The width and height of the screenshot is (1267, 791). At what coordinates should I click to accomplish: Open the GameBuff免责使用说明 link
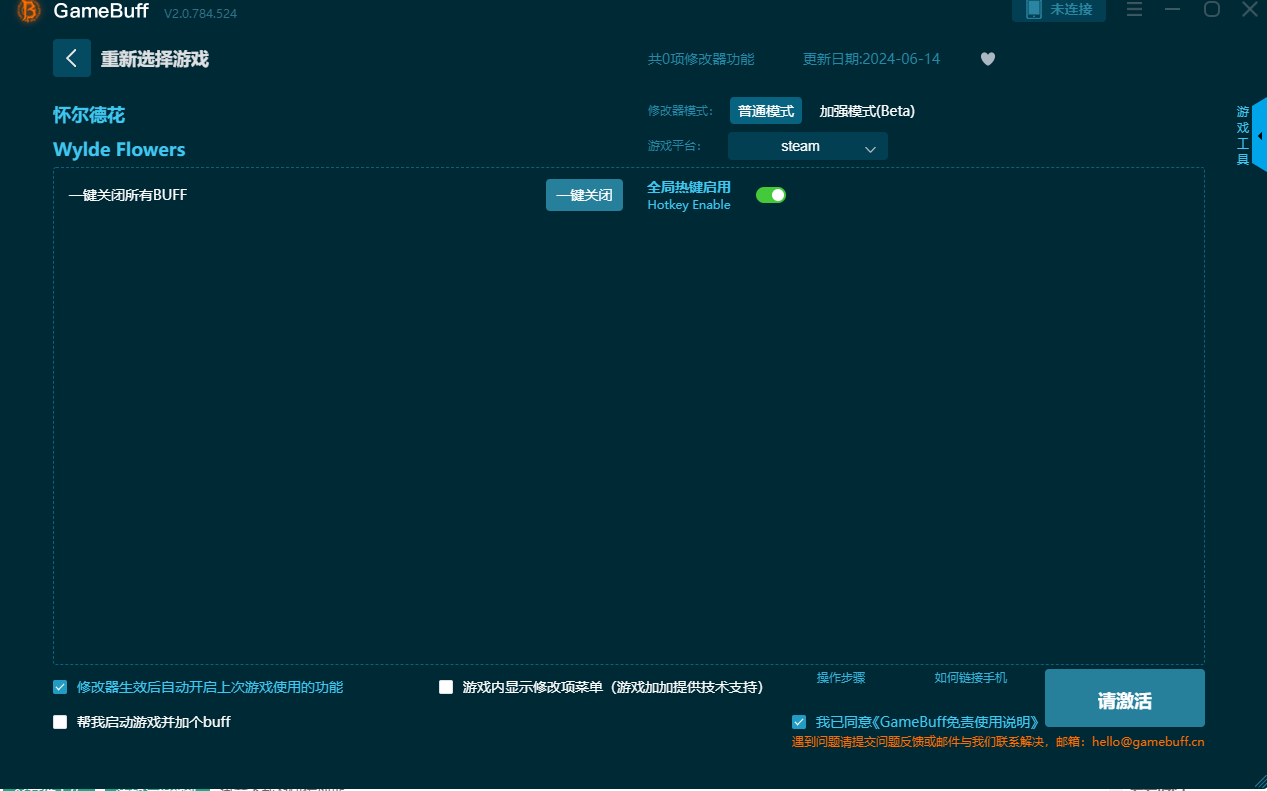click(957, 722)
